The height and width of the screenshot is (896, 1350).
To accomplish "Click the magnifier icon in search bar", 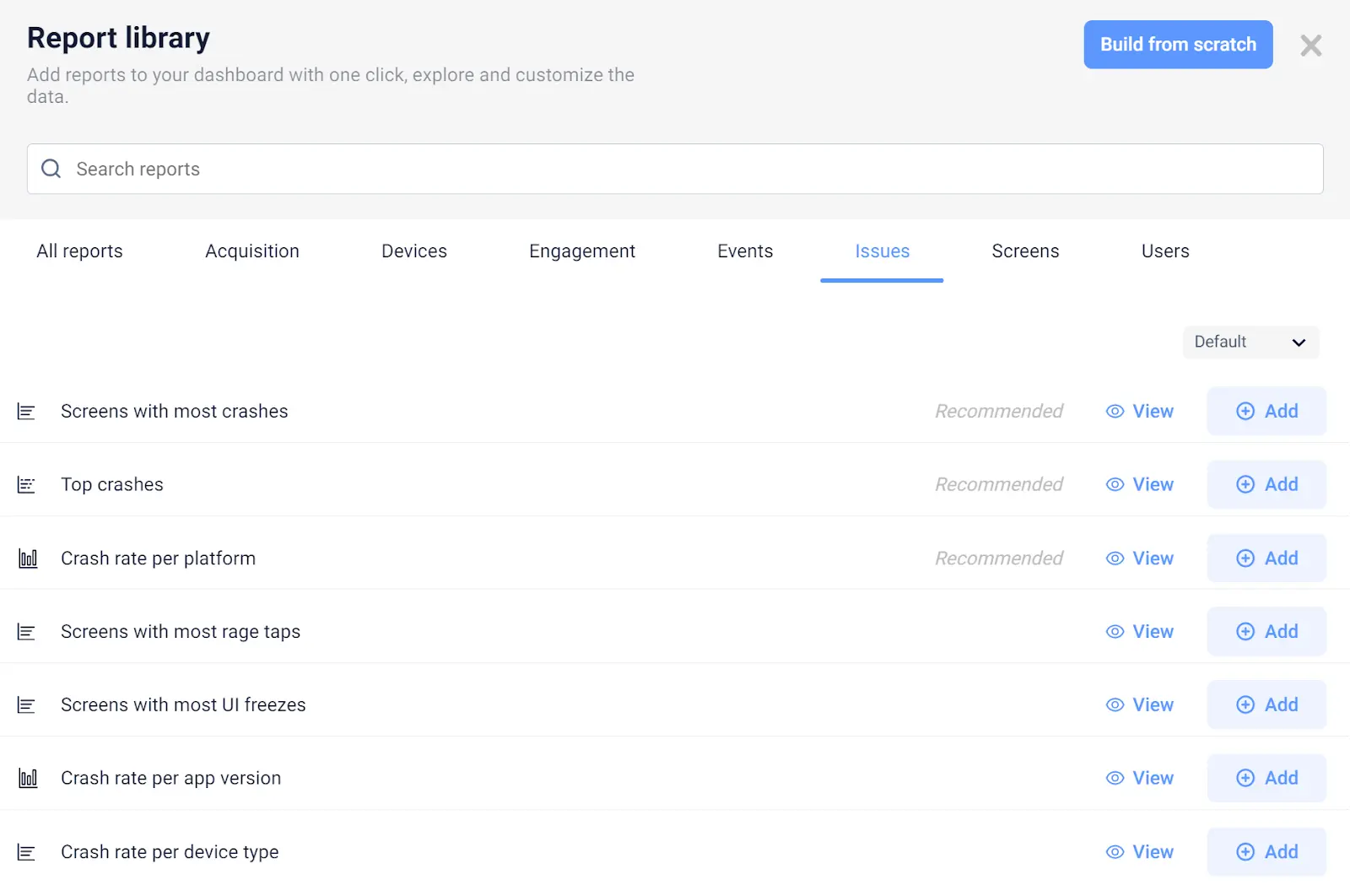I will 51,169.
